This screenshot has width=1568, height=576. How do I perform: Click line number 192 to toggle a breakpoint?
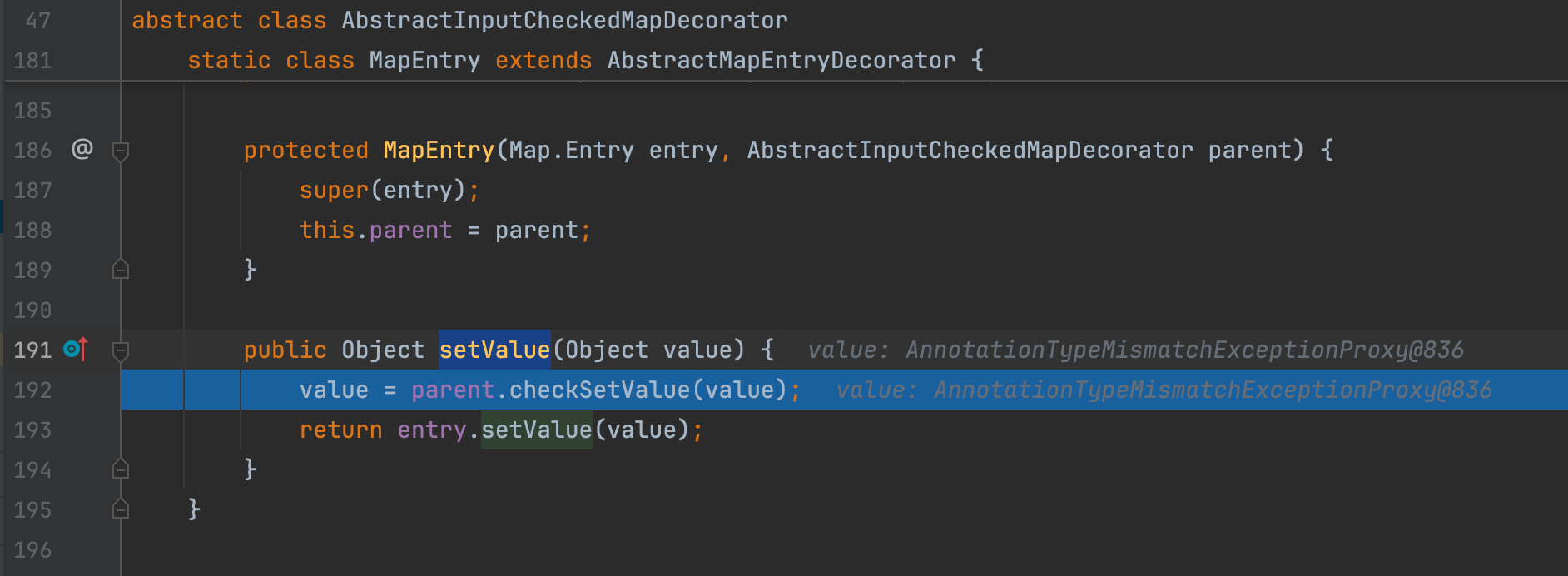pos(33,390)
